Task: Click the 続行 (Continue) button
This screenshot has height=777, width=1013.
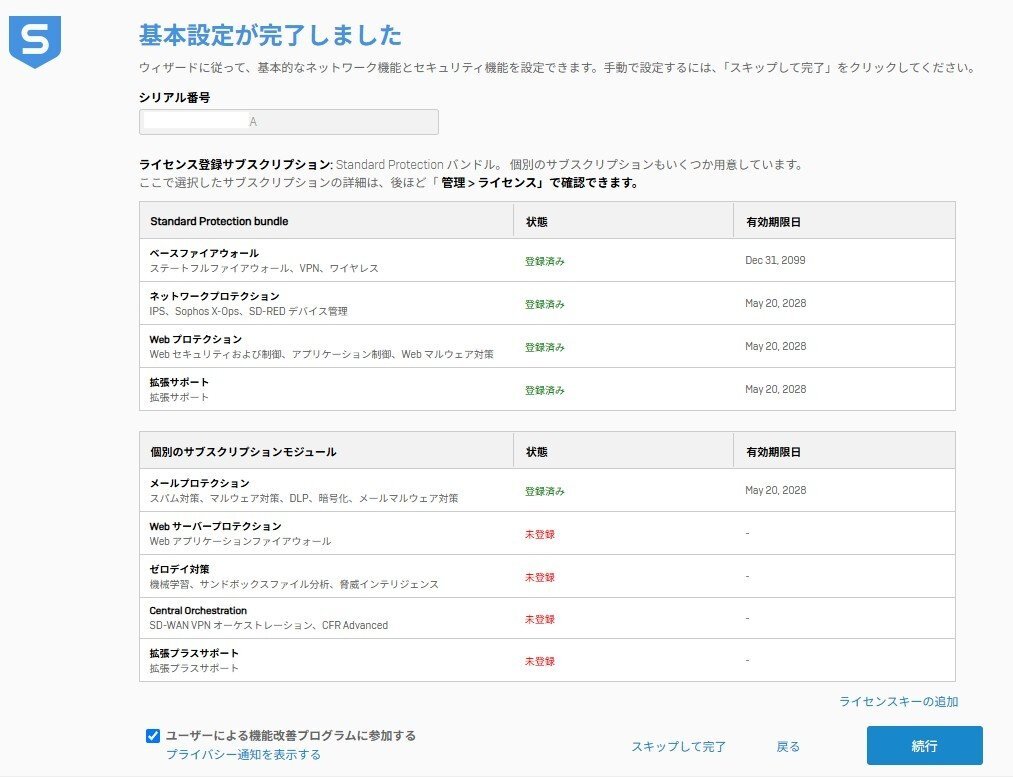Action: (924, 746)
